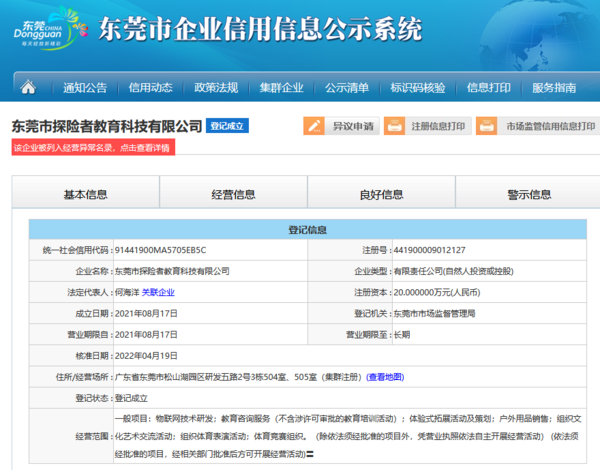This screenshot has width=600, height=470.
Task: Click the 经营范围 description text
Action: [348, 436]
